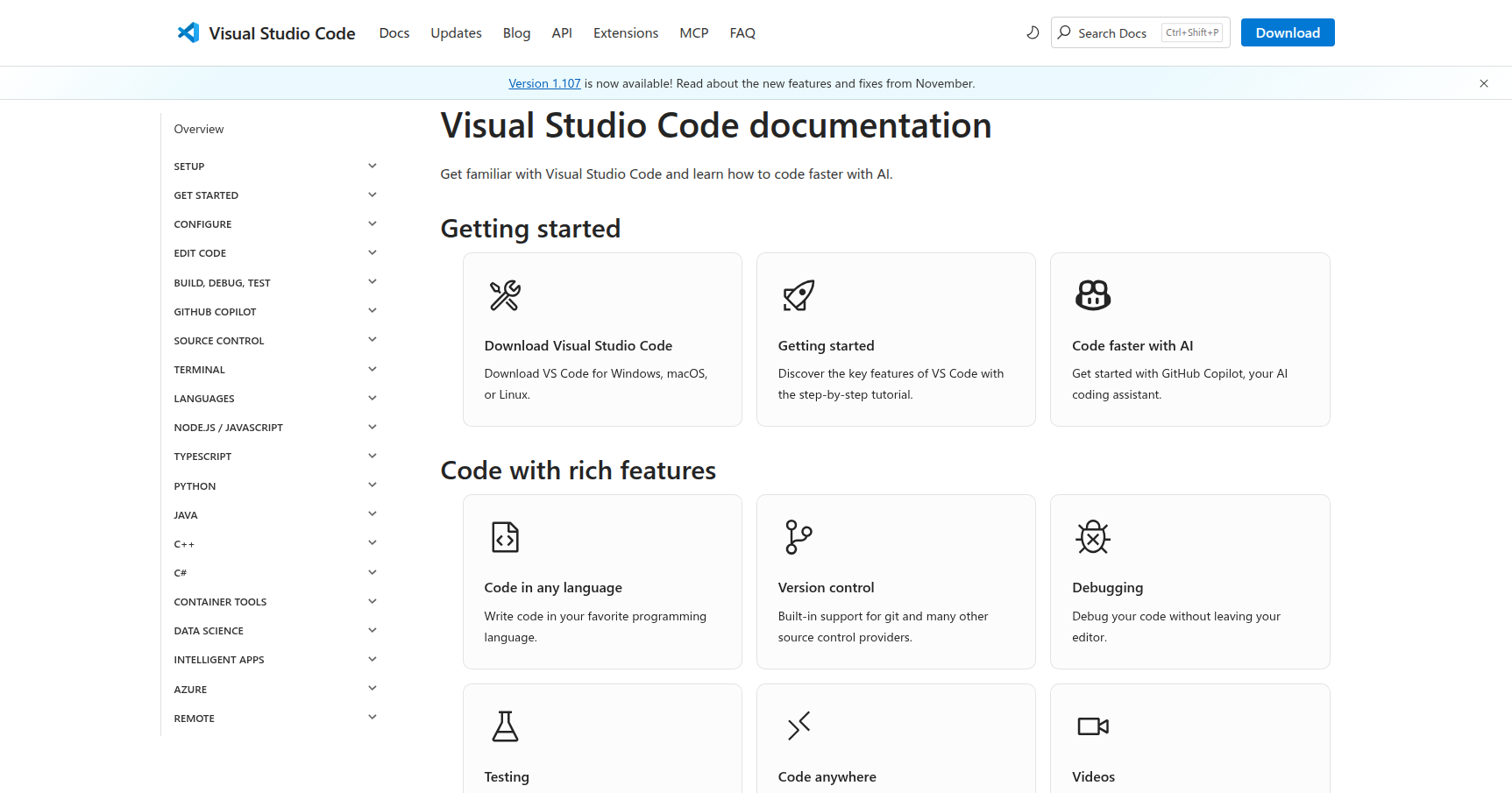
Task: Go to the Updates page
Action: pos(456,33)
